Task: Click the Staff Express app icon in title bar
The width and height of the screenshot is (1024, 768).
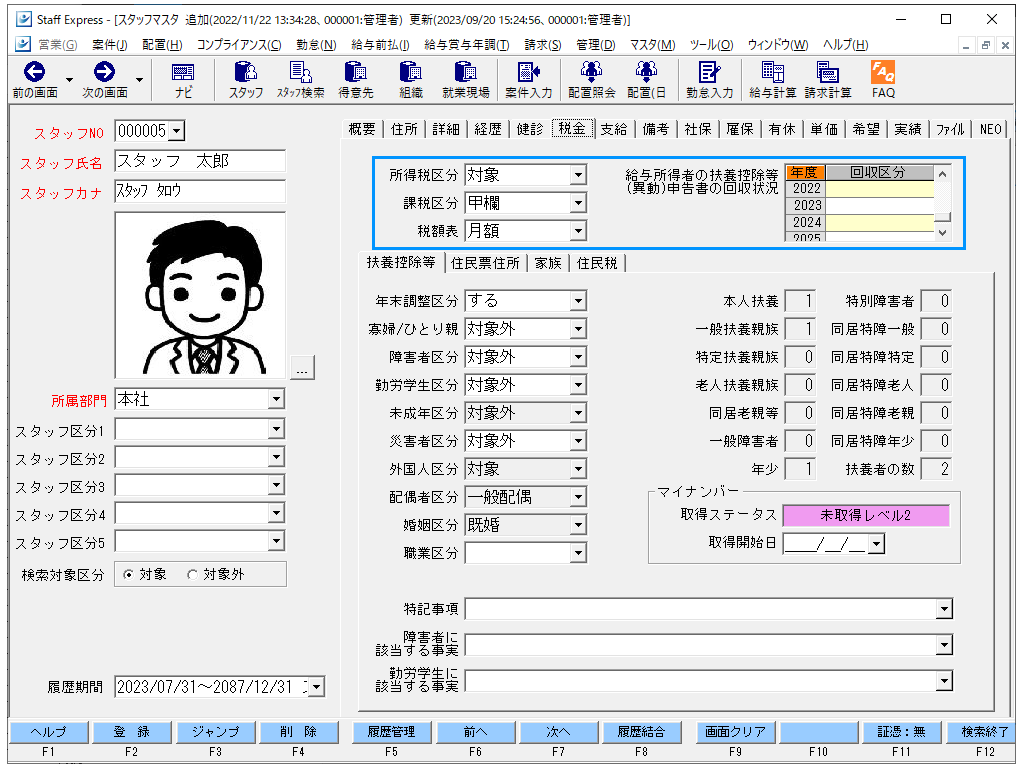Action: 24,19
